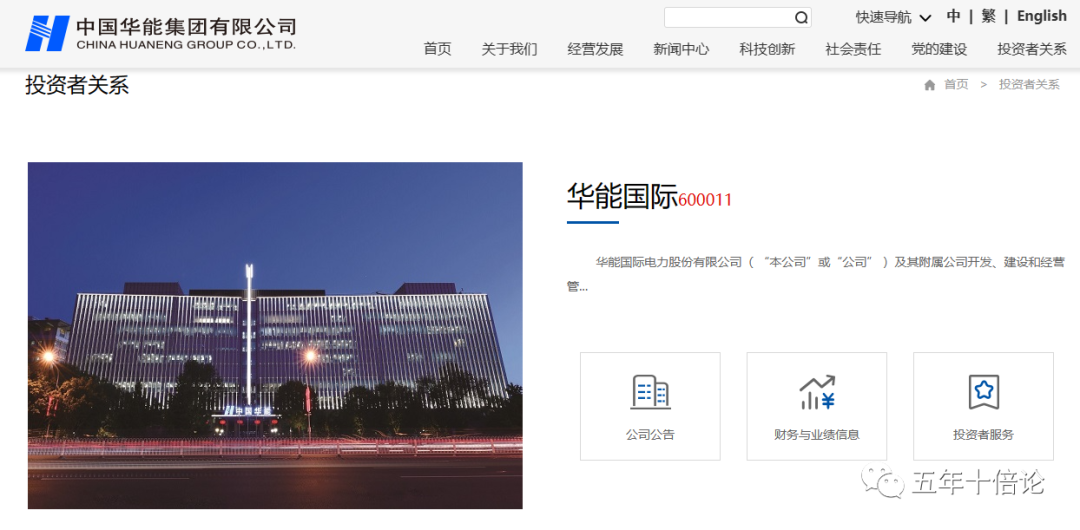
Task: Click the 投资者关系 page title
Action: [77, 85]
